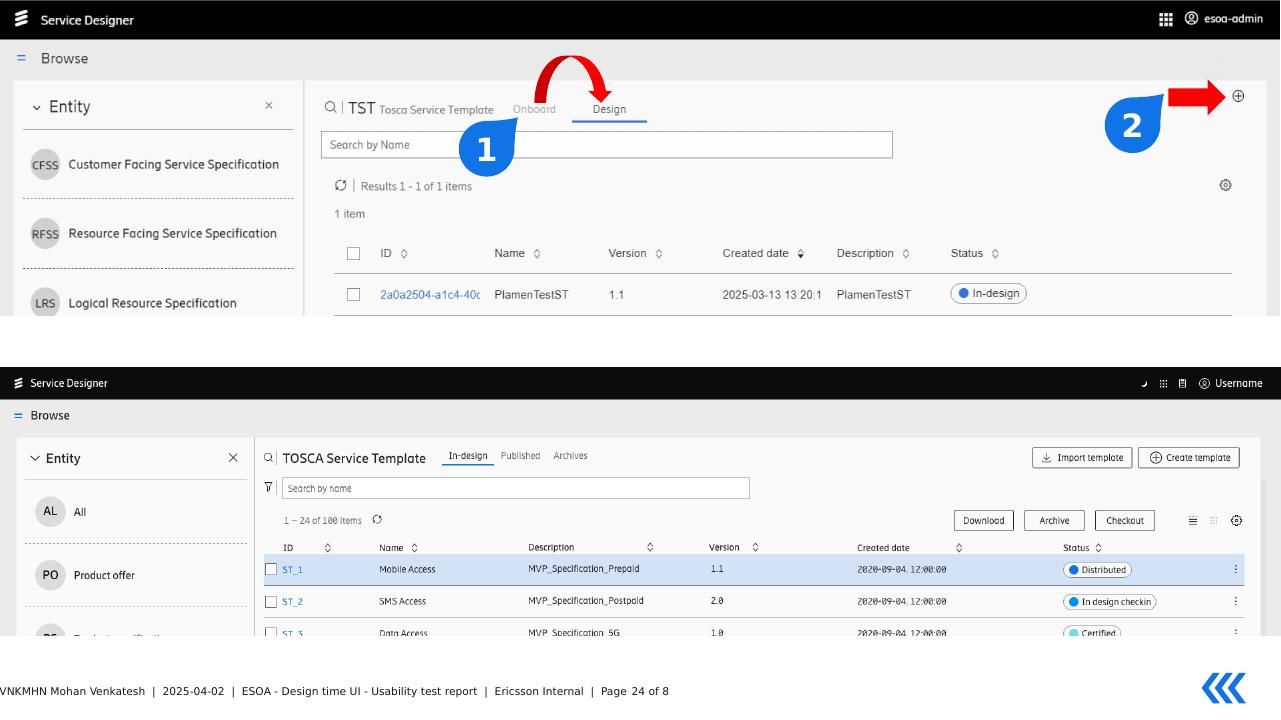
Task: Tick the checkbox for ST_1 row
Action: click(x=271, y=569)
